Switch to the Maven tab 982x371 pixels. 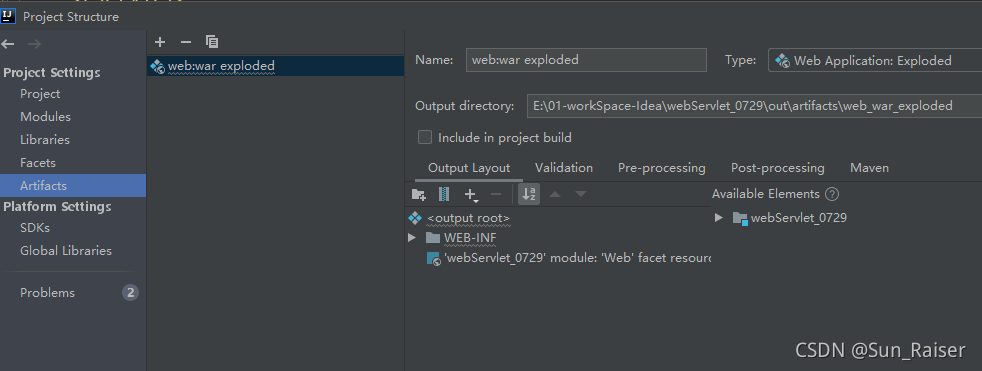869,168
